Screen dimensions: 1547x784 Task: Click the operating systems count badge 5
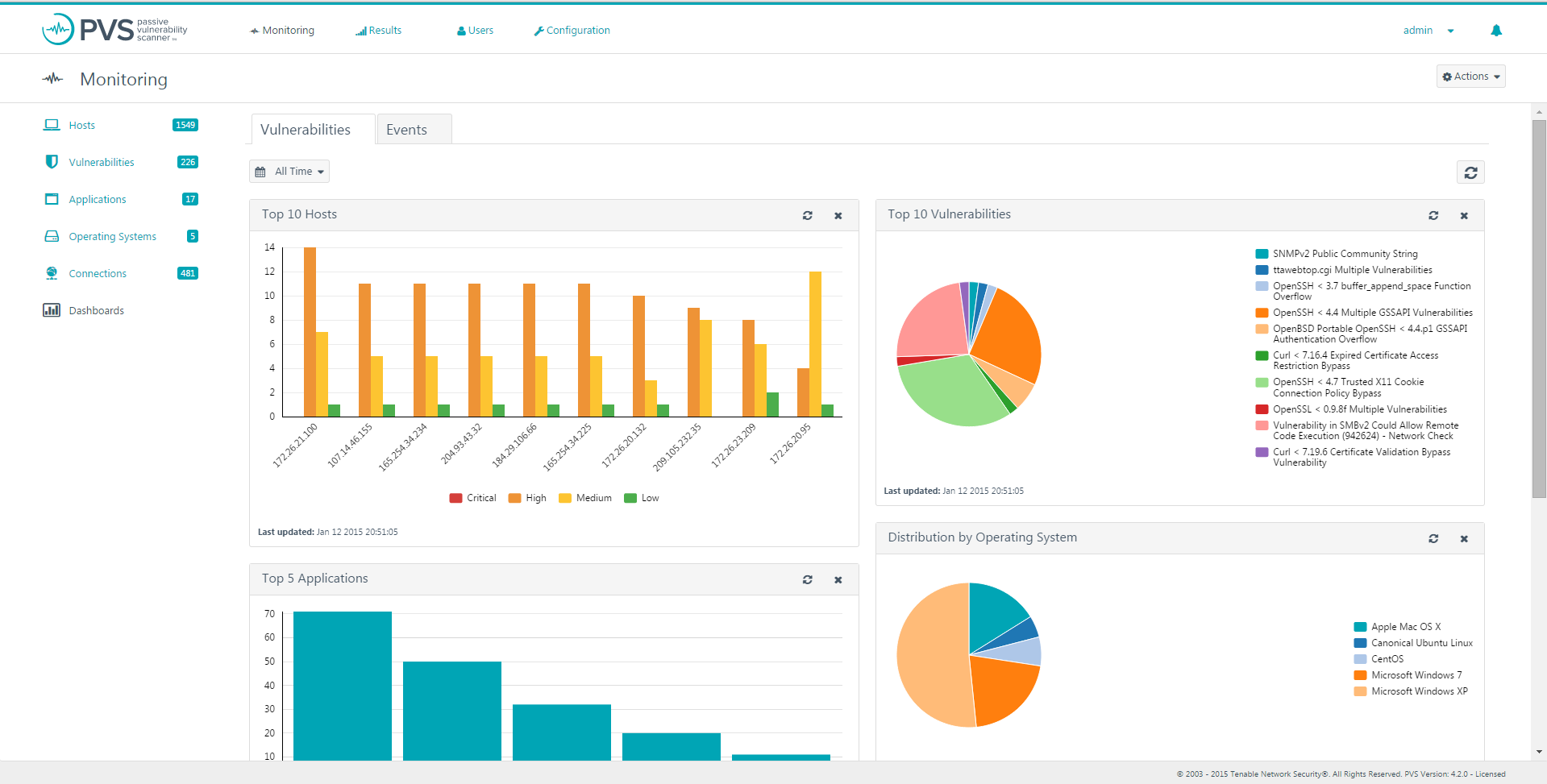(x=193, y=236)
